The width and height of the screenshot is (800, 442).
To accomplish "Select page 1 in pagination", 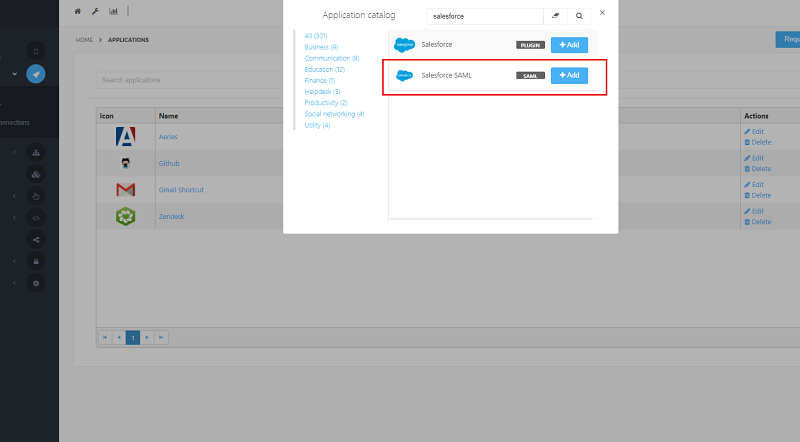I will click(x=133, y=337).
